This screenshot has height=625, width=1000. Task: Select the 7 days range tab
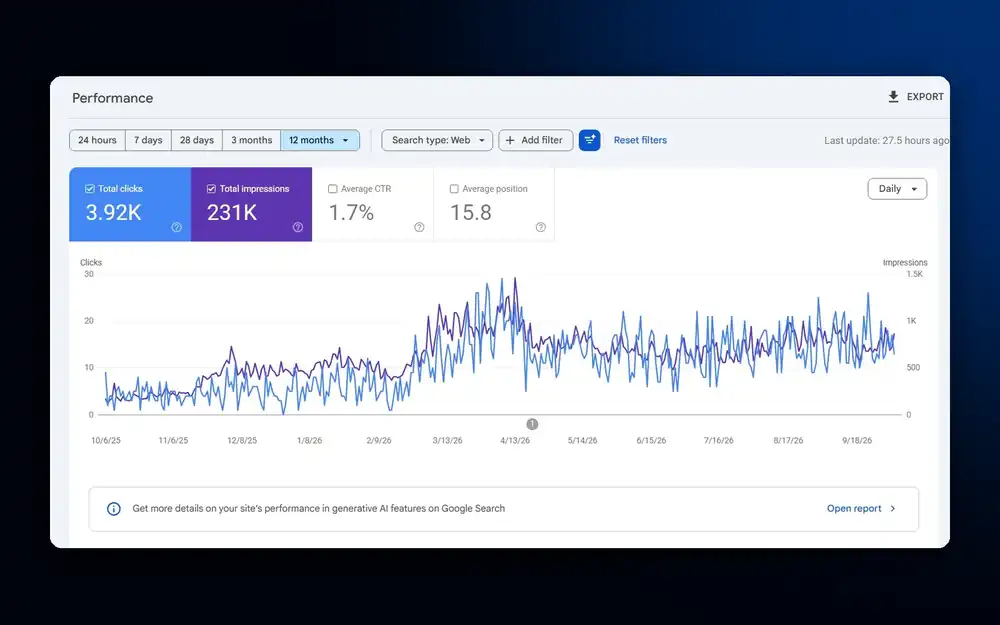[148, 140]
